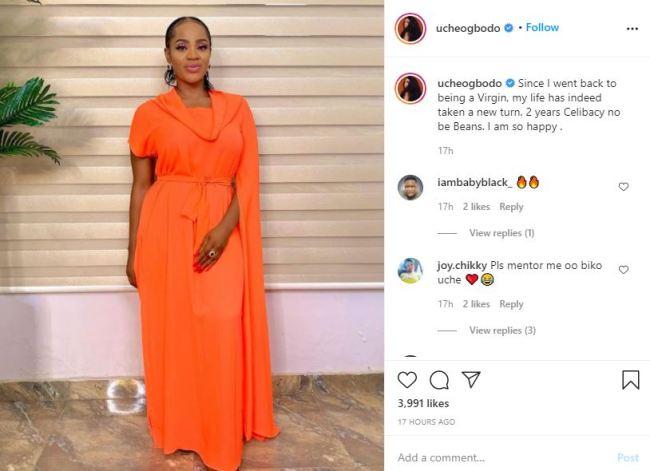Viewport: 650px width, 471px height.
Task: Expand View replies (1) under iambabyblack_
Action: [x=502, y=233]
